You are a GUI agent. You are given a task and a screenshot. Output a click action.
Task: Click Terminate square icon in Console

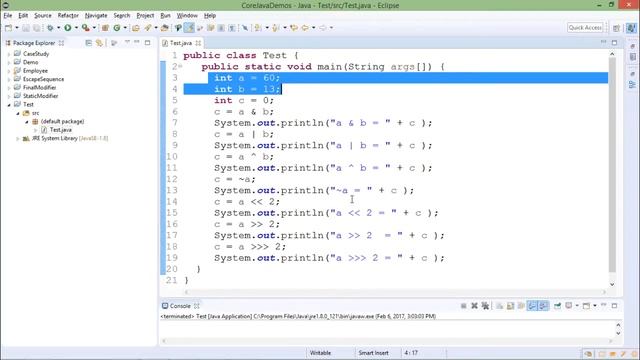(x=464, y=306)
